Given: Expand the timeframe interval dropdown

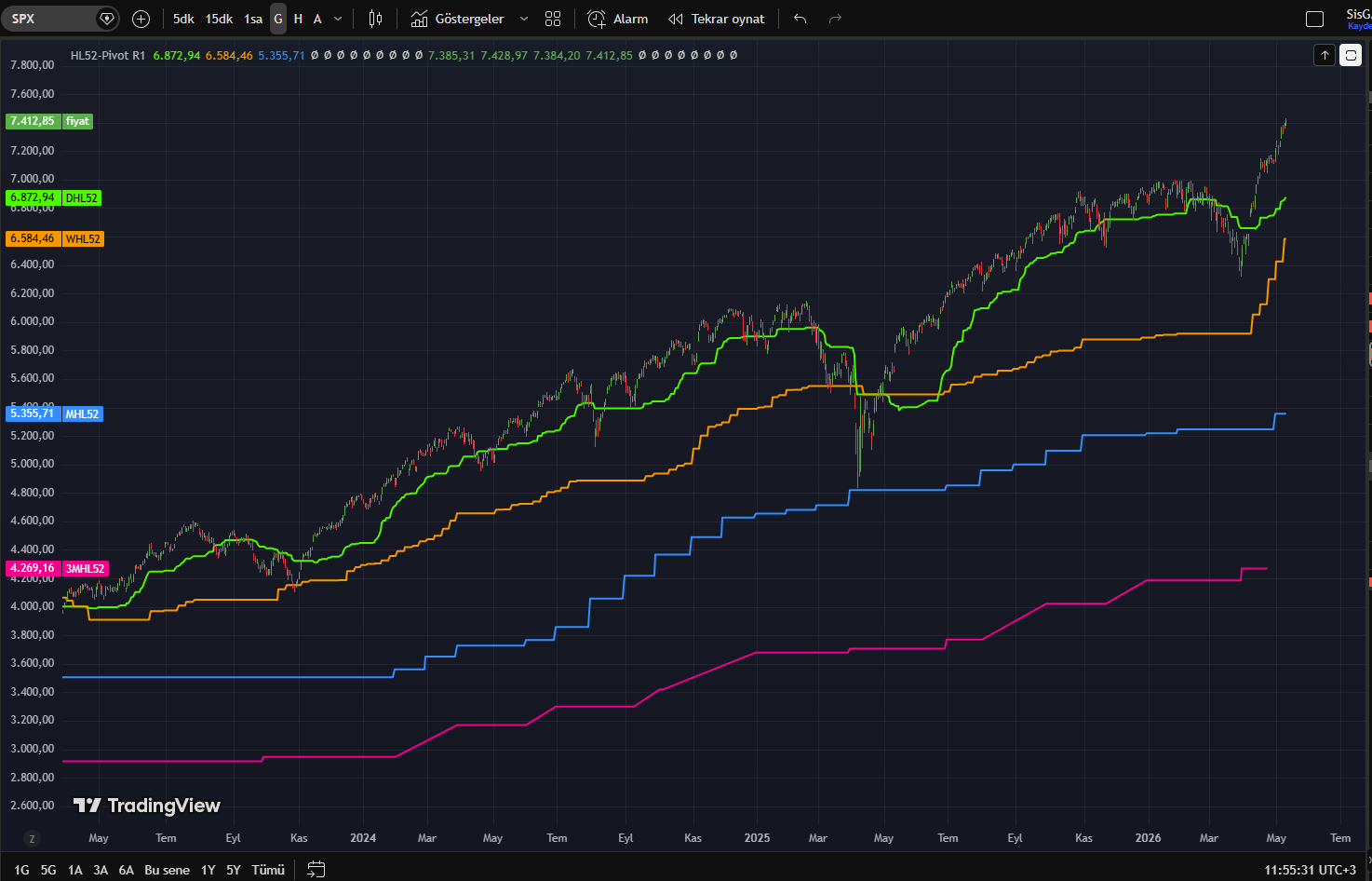Looking at the screenshot, I should [x=338, y=19].
